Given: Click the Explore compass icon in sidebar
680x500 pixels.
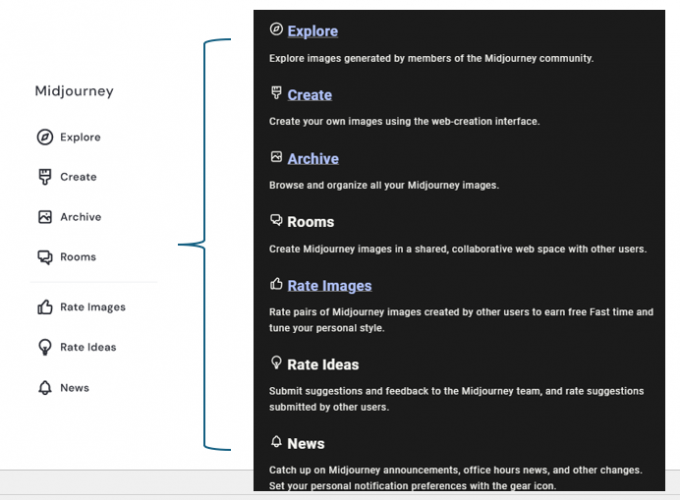Looking at the screenshot, I should [x=45, y=137].
